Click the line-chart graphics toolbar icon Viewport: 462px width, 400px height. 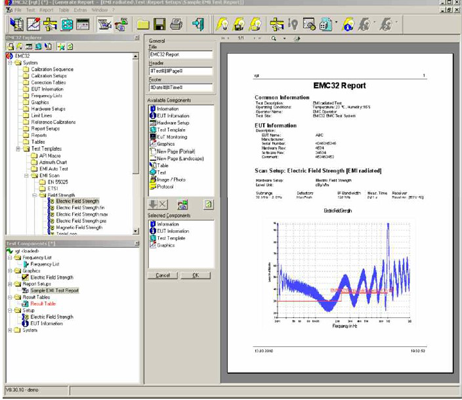click(34, 24)
